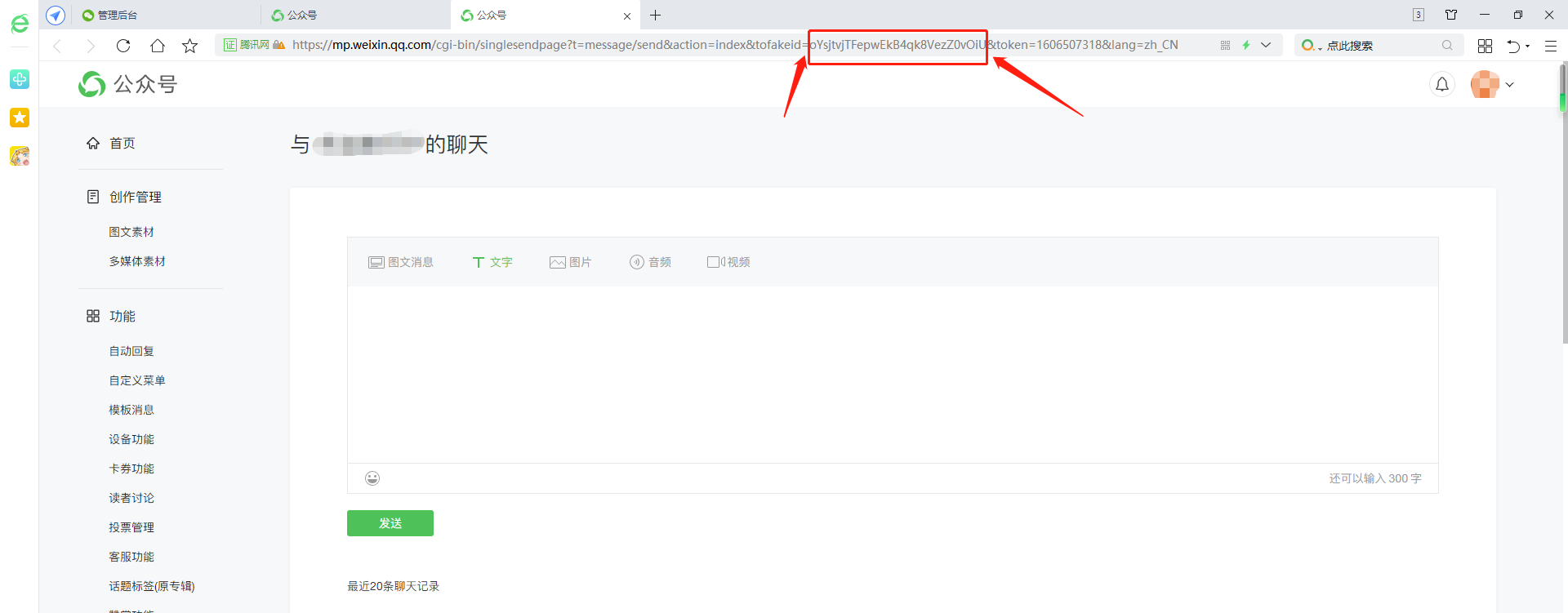Viewport: 1568px width, 613px height.
Task: Click the search engine selector dropdown
Action: click(x=1311, y=46)
